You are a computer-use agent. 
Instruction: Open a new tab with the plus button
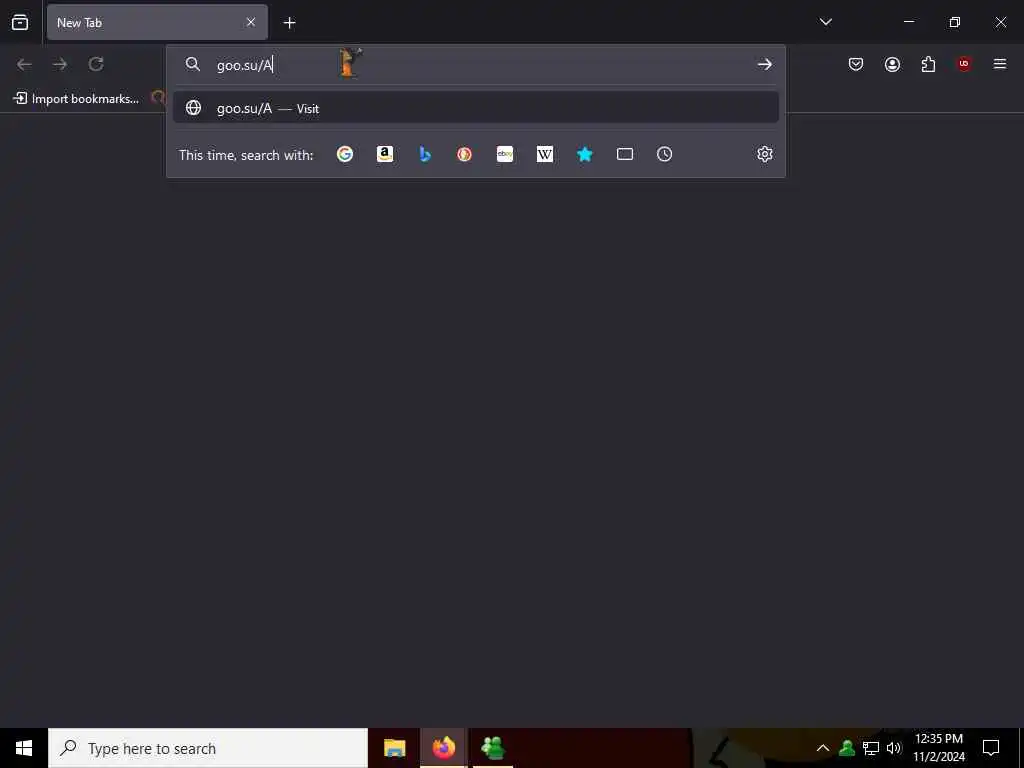coord(289,23)
